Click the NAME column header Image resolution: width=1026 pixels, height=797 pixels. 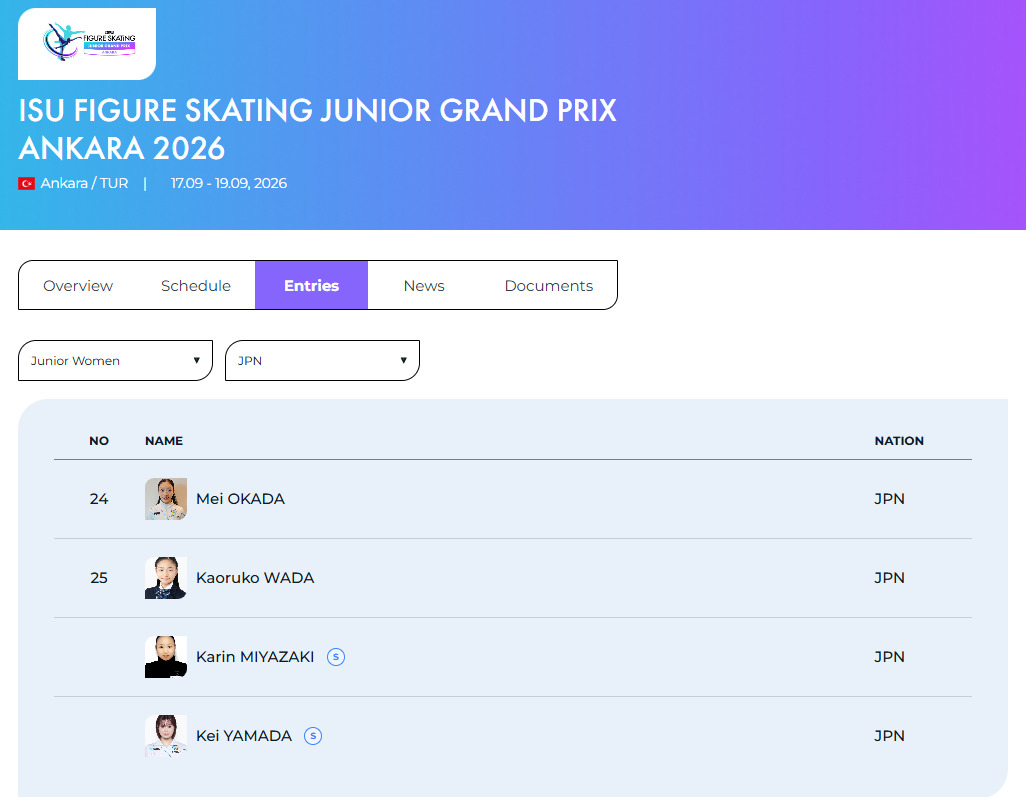[x=164, y=441]
